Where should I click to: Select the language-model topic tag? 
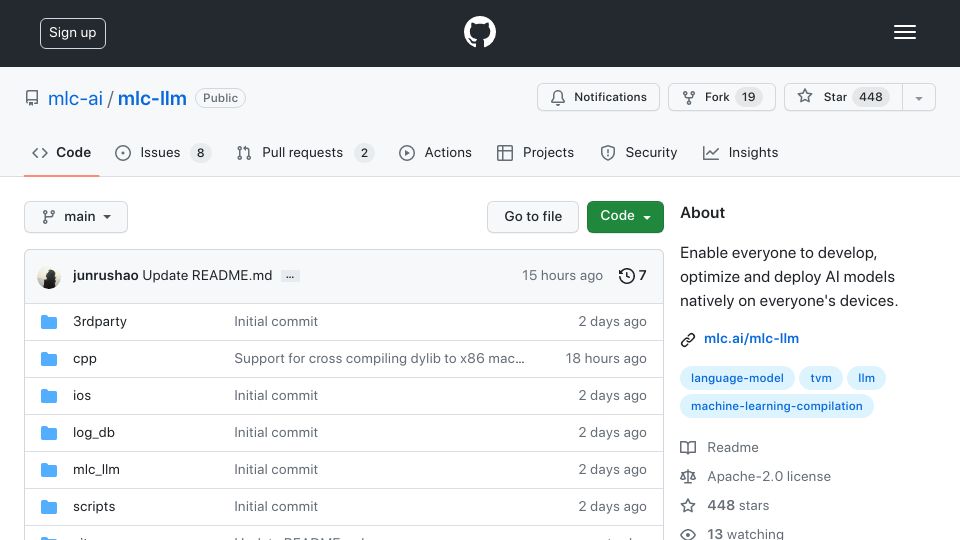pos(737,378)
